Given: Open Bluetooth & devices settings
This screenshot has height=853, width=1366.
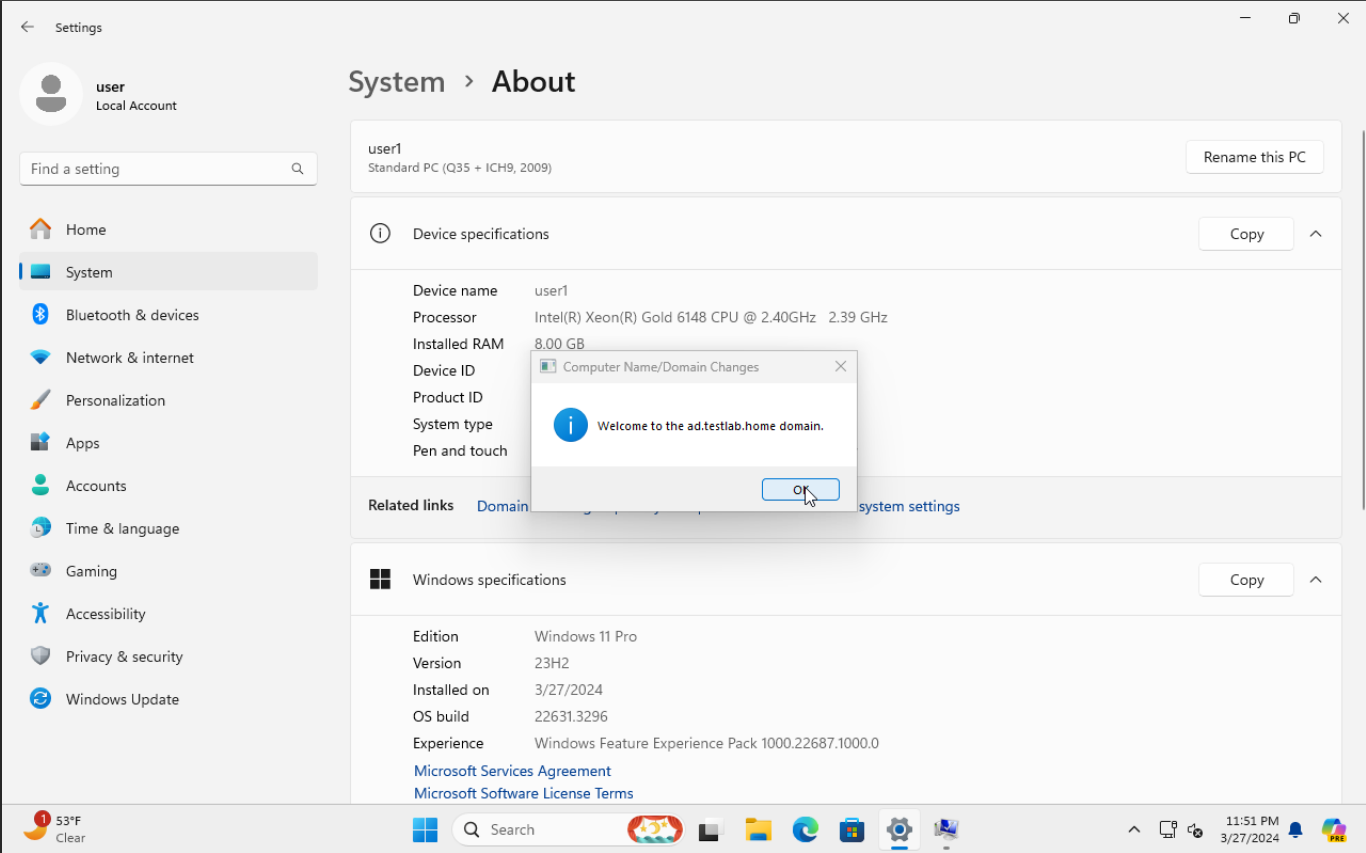Looking at the screenshot, I should [168, 315].
